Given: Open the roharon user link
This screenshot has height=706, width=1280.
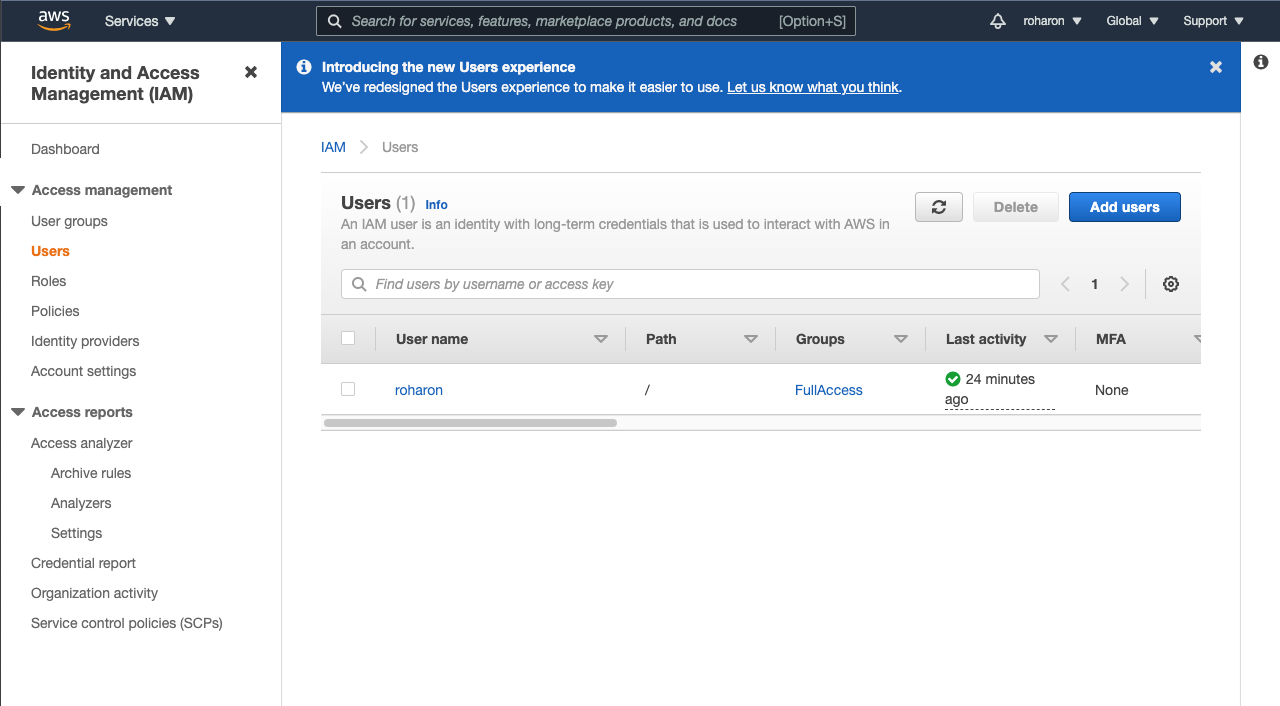Looking at the screenshot, I should click(x=419, y=390).
